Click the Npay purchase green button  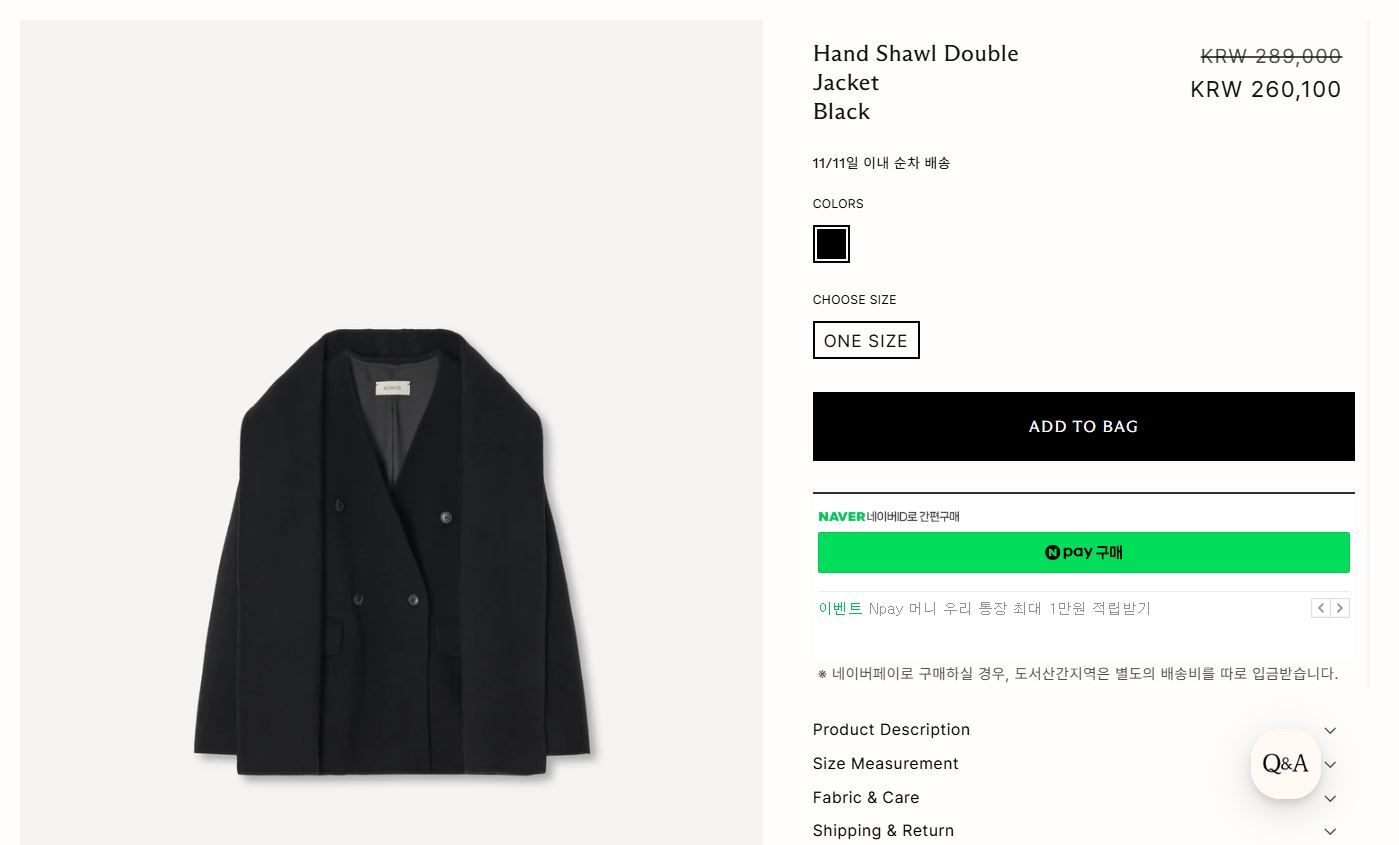pos(1083,552)
